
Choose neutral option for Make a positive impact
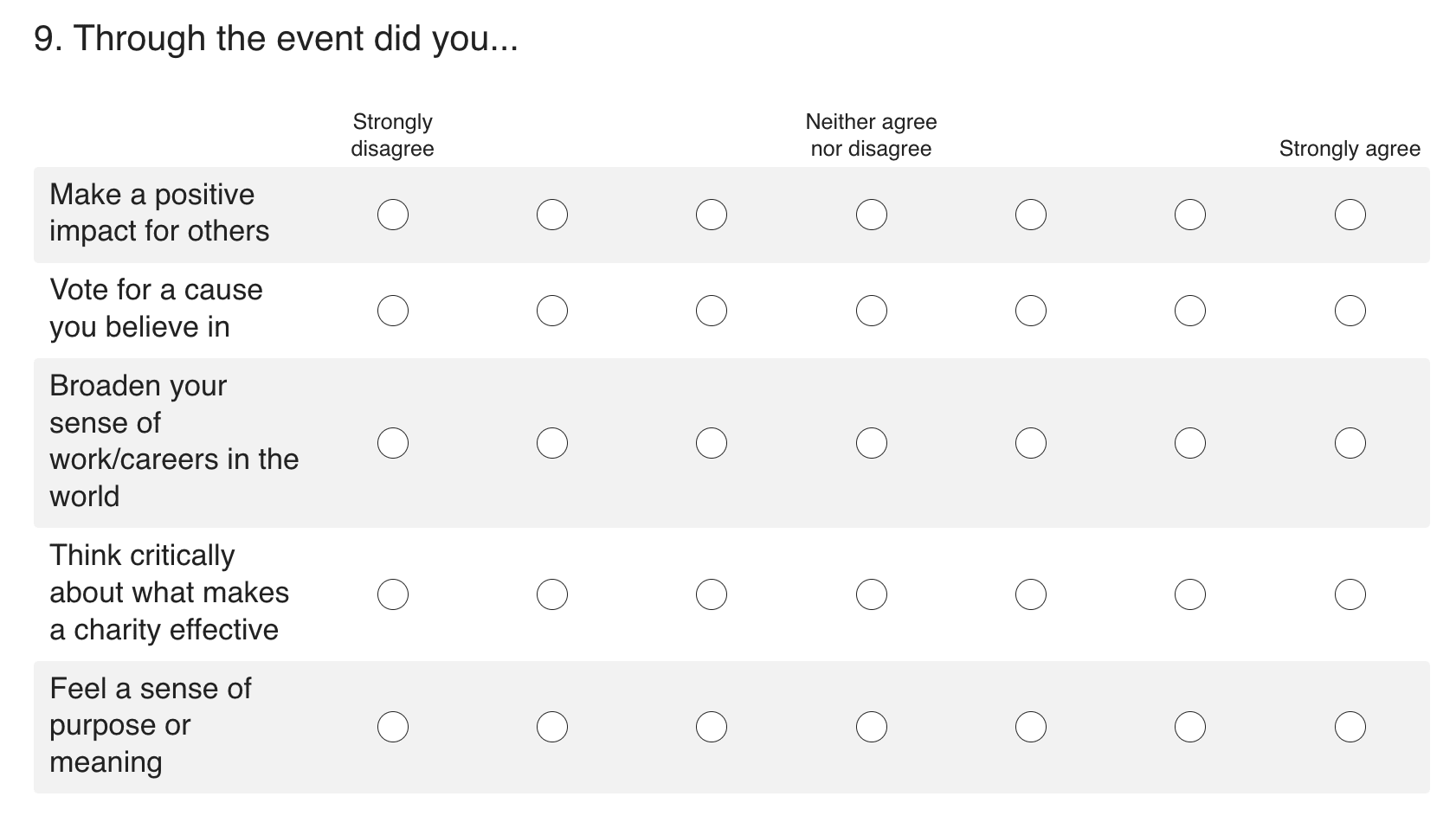point(871,215)
